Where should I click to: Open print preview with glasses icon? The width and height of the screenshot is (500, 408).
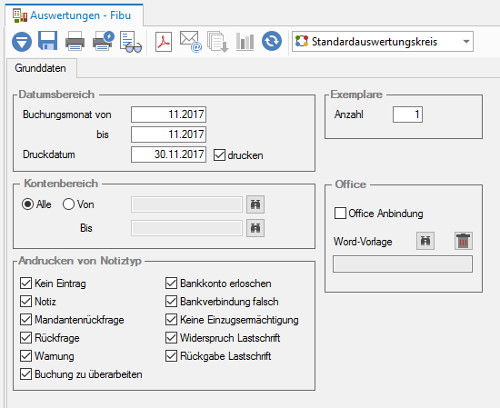coord(131,42)
